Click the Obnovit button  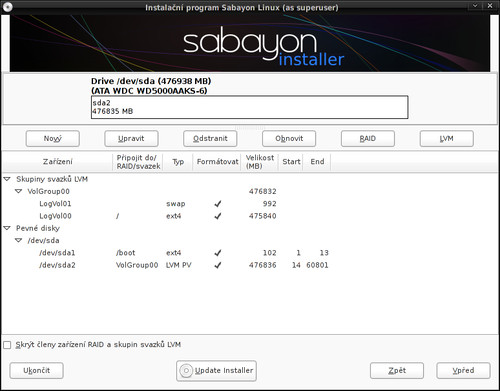(x=289, y=138)
